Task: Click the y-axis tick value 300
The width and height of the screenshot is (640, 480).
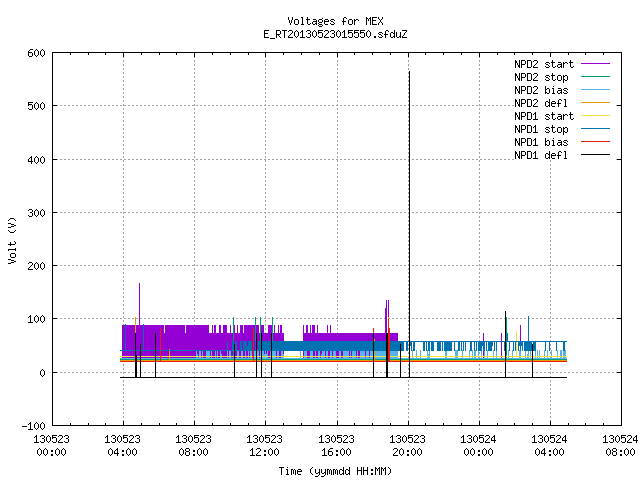Action: coord(36,213)
